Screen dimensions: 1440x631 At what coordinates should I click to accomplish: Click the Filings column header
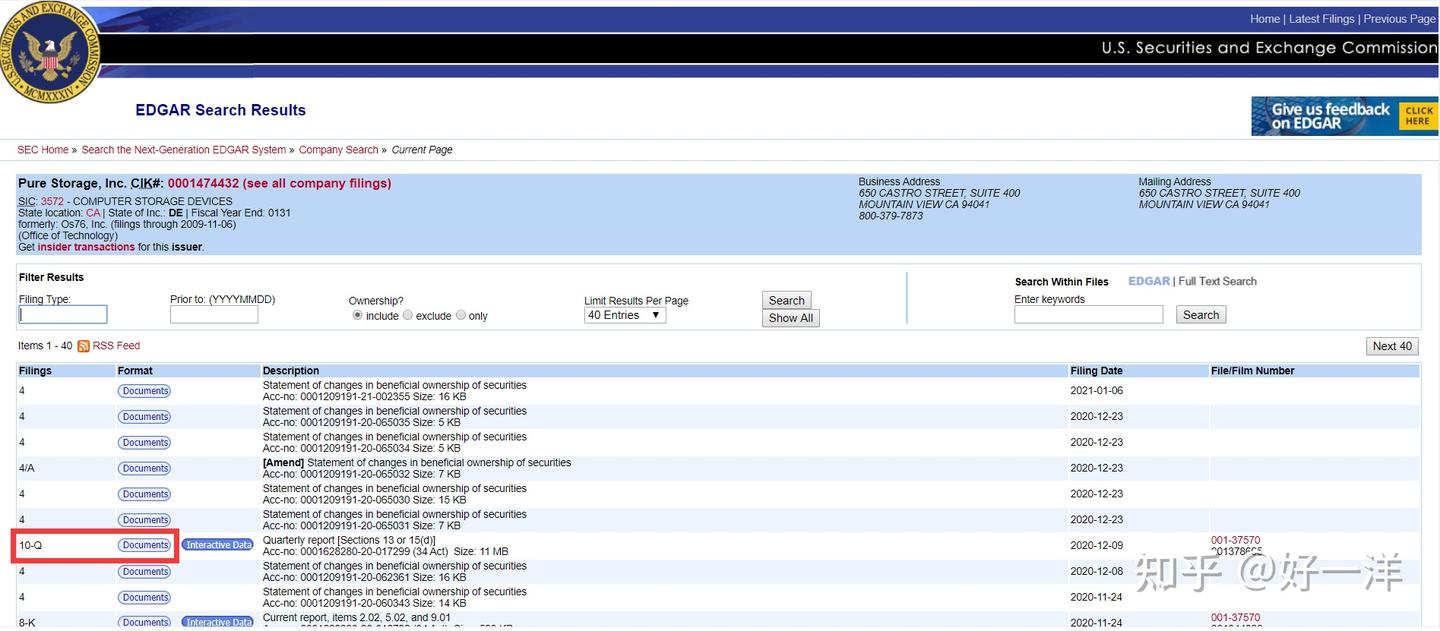coord(35,371)
